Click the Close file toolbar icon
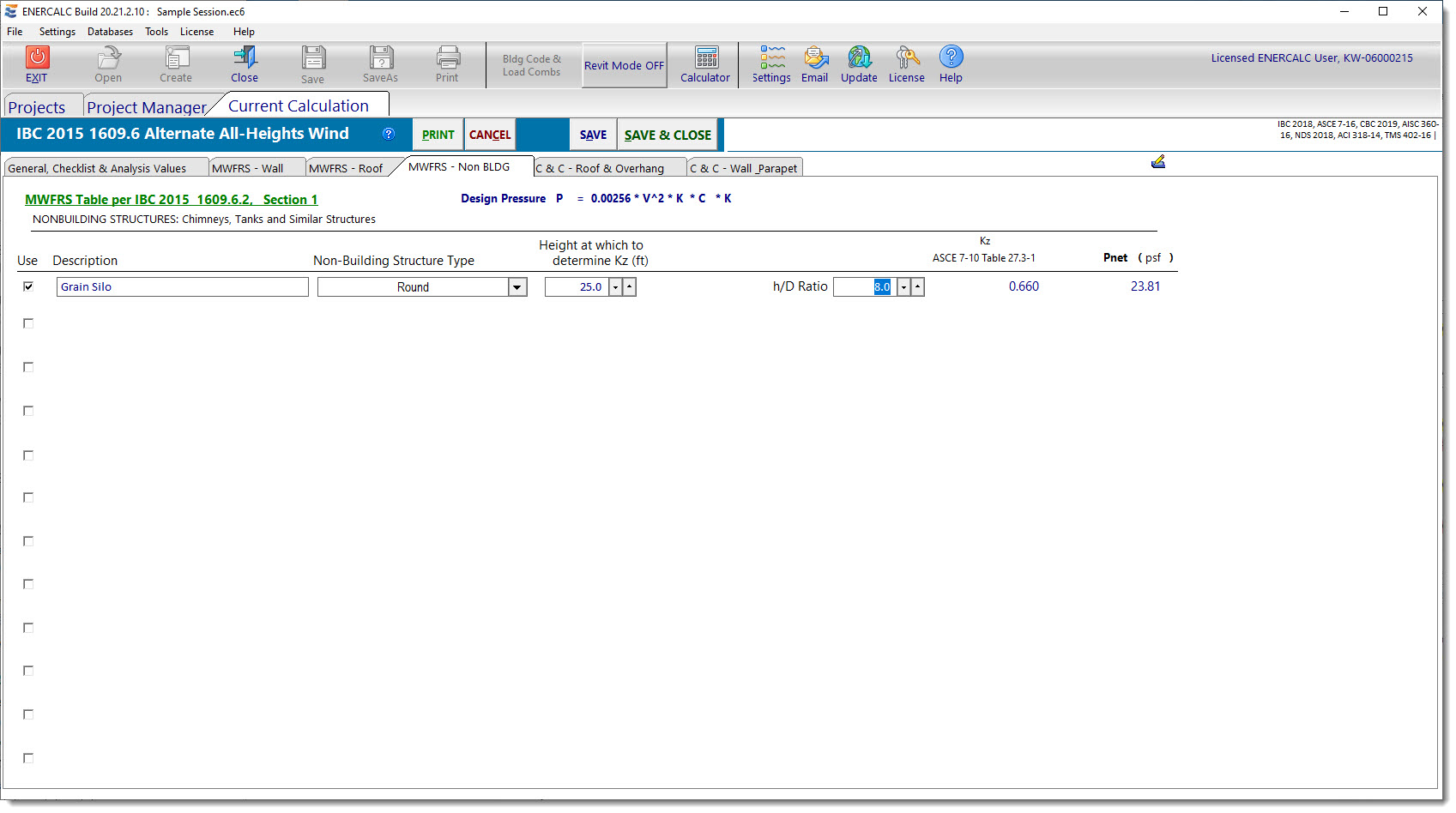Image resolution: width=1456 pixels, height=813 pixels. tap(245, 57)
